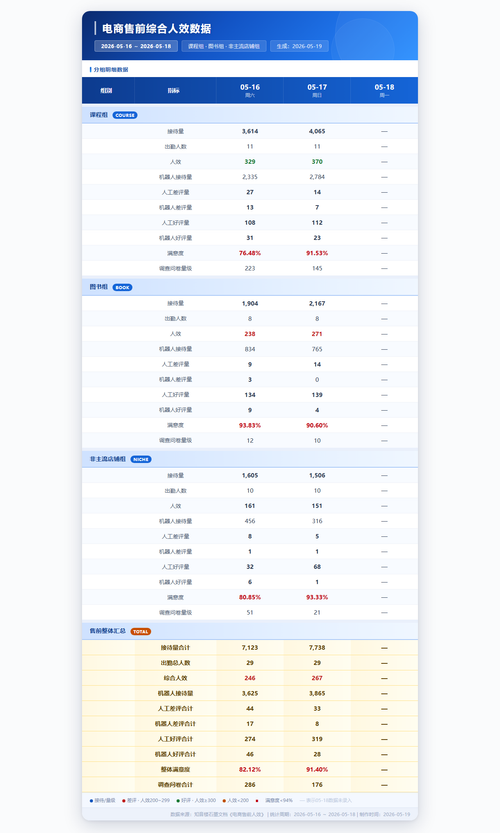Click the blue legend dot for 接待/量级

click(91, 801)
